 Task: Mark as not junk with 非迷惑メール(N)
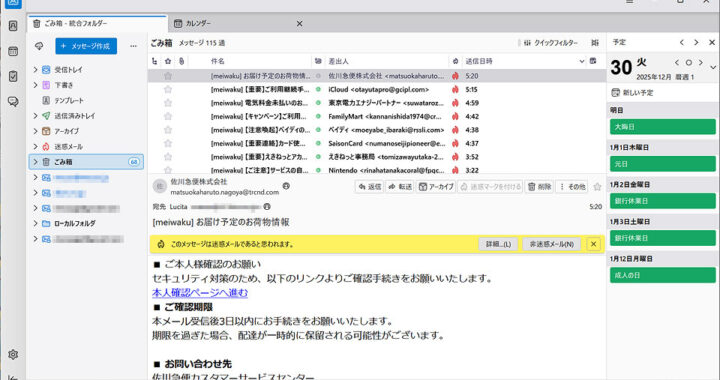coord(551,244)
